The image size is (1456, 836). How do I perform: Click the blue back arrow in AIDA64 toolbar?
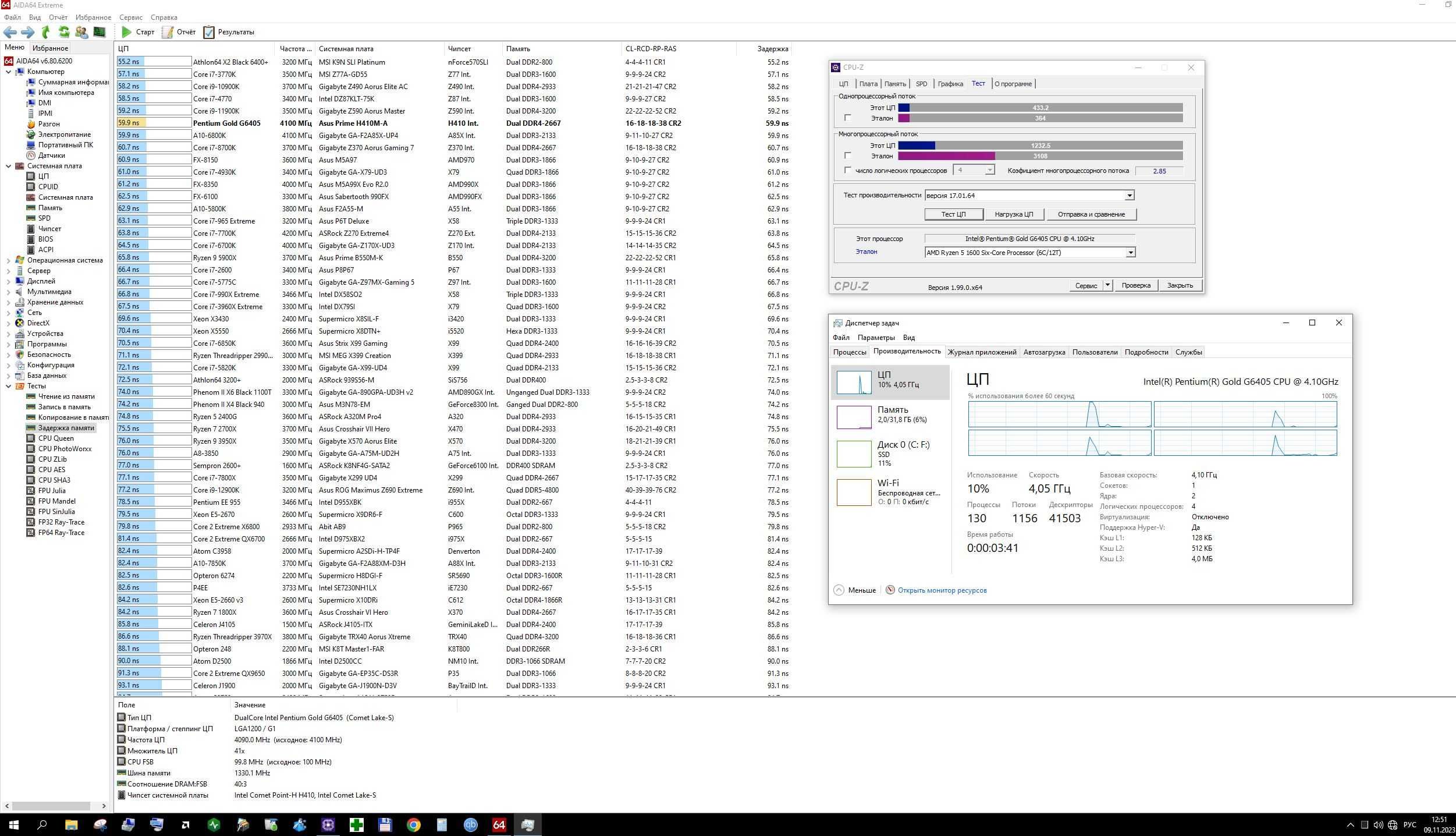pos(10,32)
